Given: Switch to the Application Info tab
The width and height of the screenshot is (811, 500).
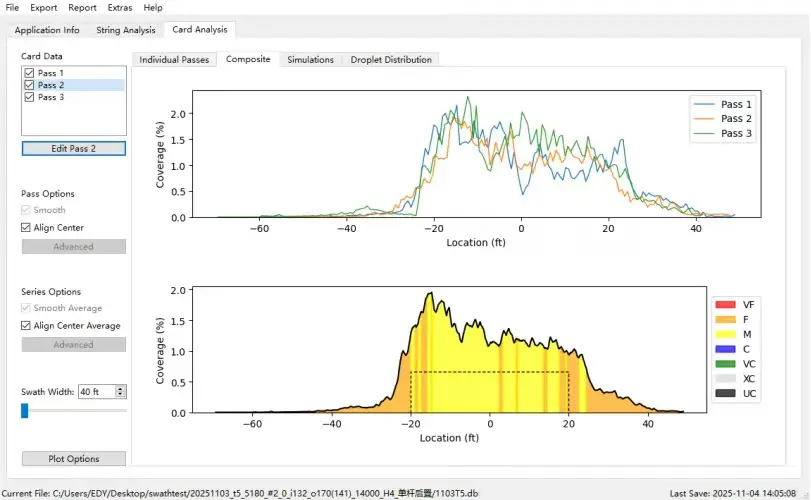Looking at the screenshot, I should pyautogui.click(x=46, y=30).
